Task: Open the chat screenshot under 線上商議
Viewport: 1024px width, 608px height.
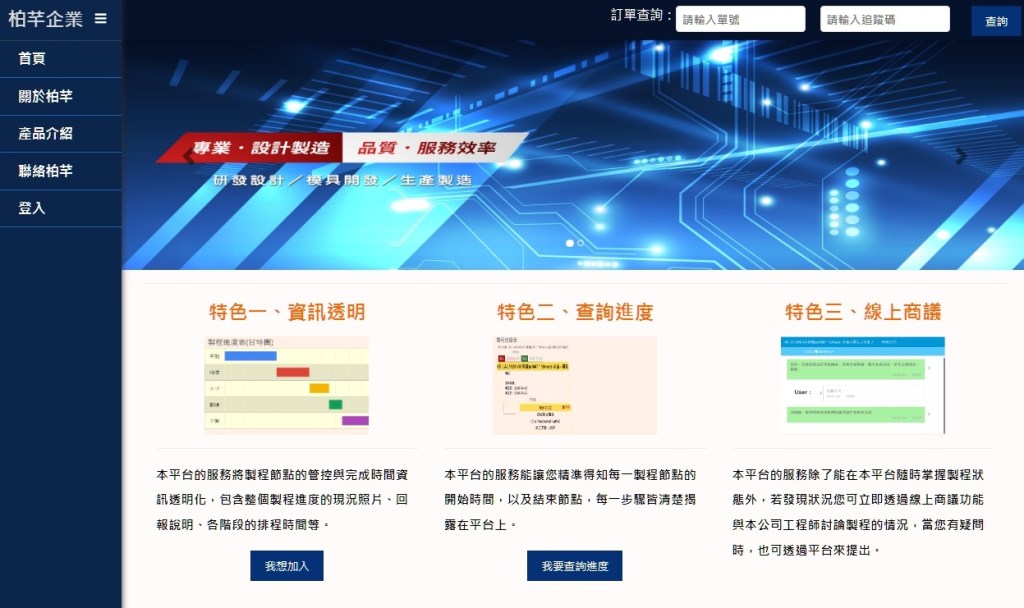Action: coord(863,385)
